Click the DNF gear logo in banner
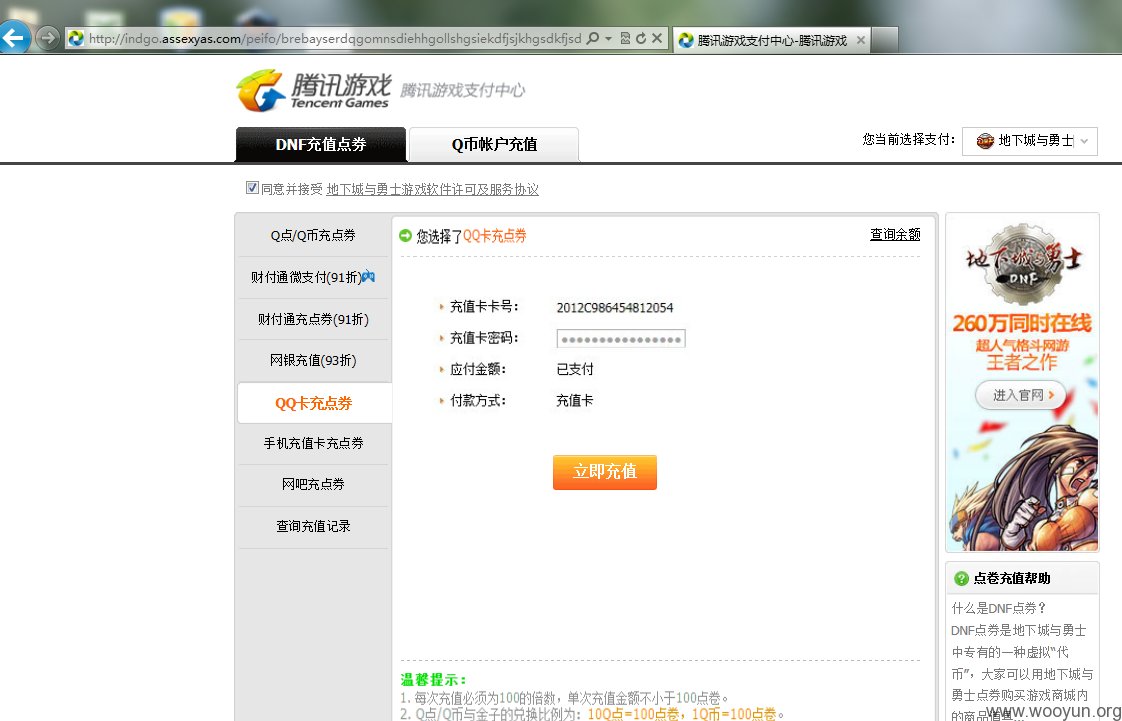This screenshot has width=1122, height=721. click(1023, 263)
